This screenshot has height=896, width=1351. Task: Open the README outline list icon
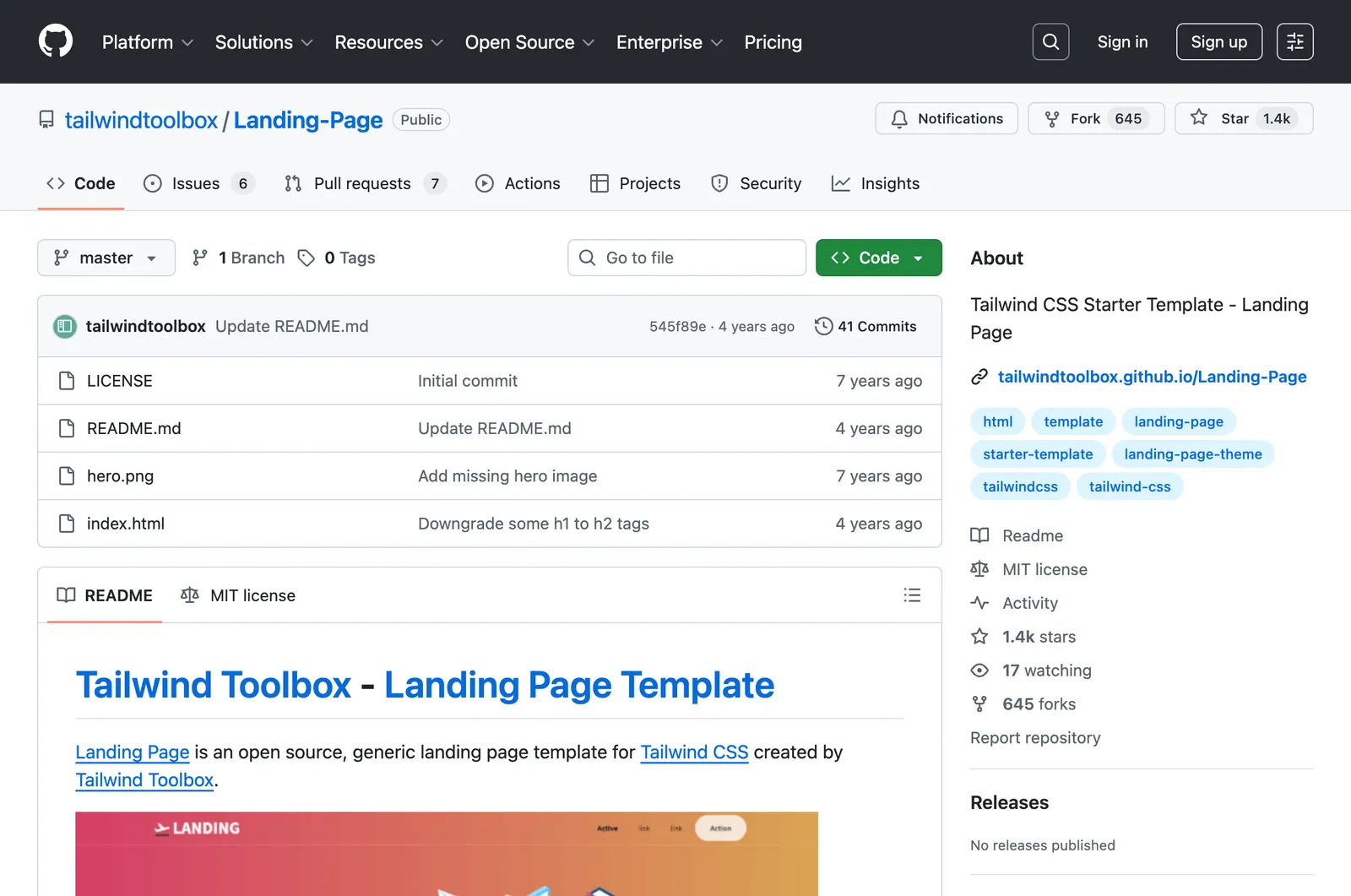[x=912, y=595]
